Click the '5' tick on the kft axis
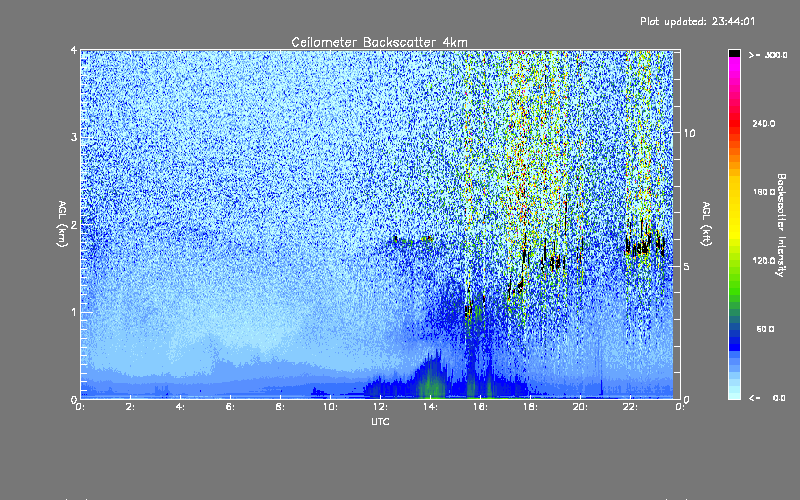Viewport: 800px width, 500px height. click(x=687, y=266)
